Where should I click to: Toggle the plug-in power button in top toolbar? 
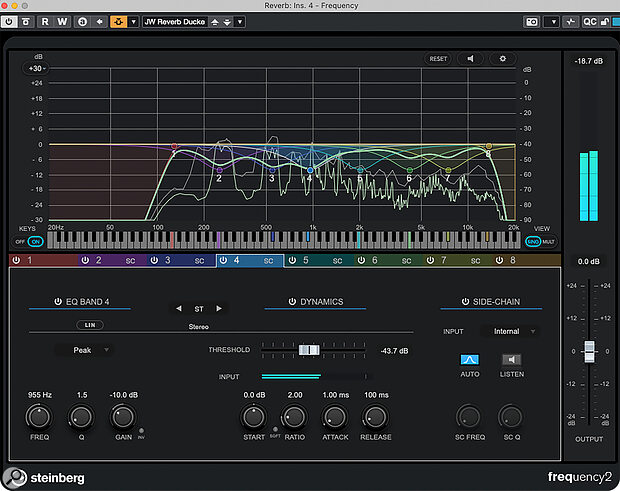9,22
